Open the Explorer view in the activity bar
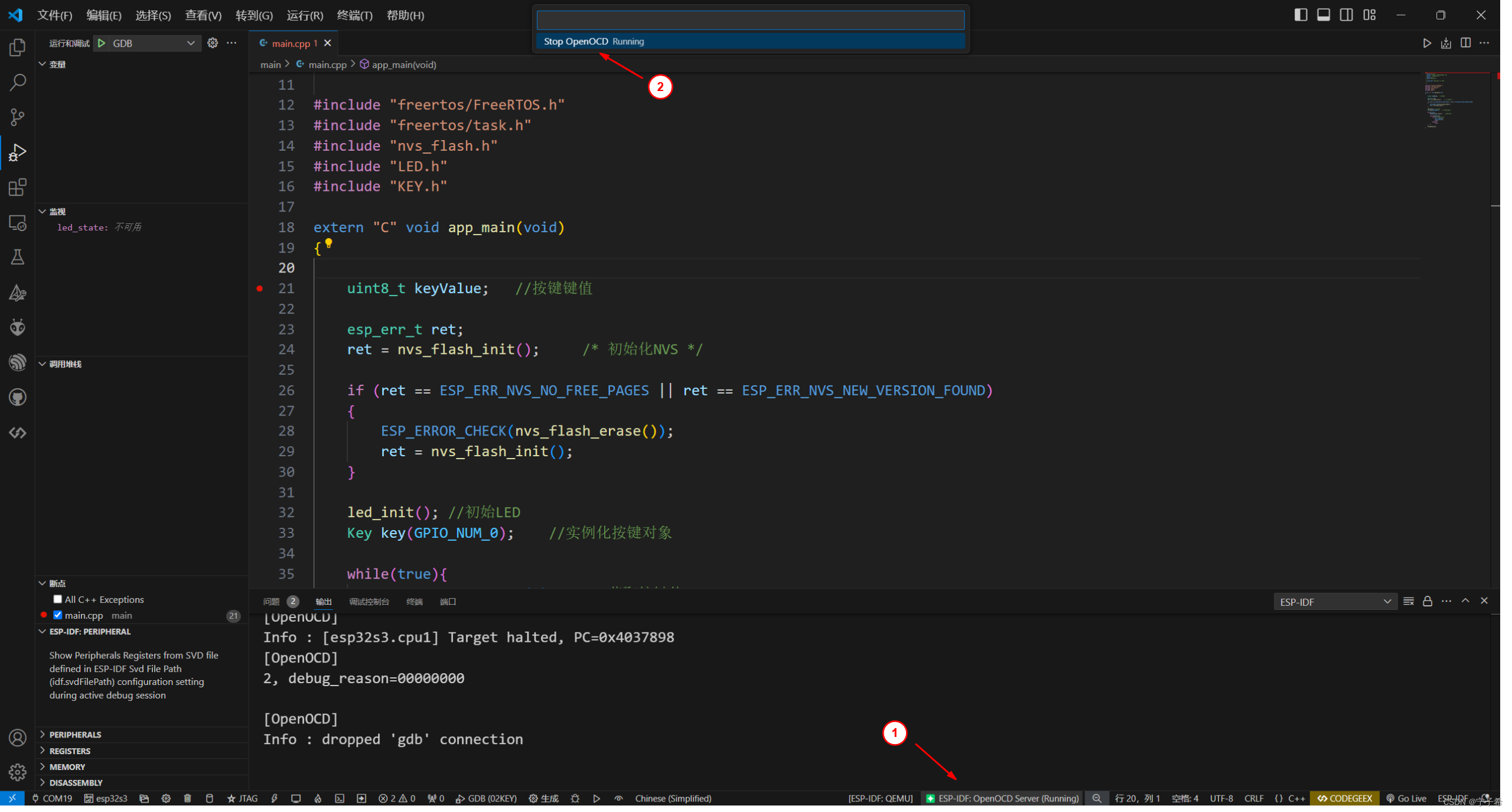Viewport: 1512px width, 812px height. [18, 47]
